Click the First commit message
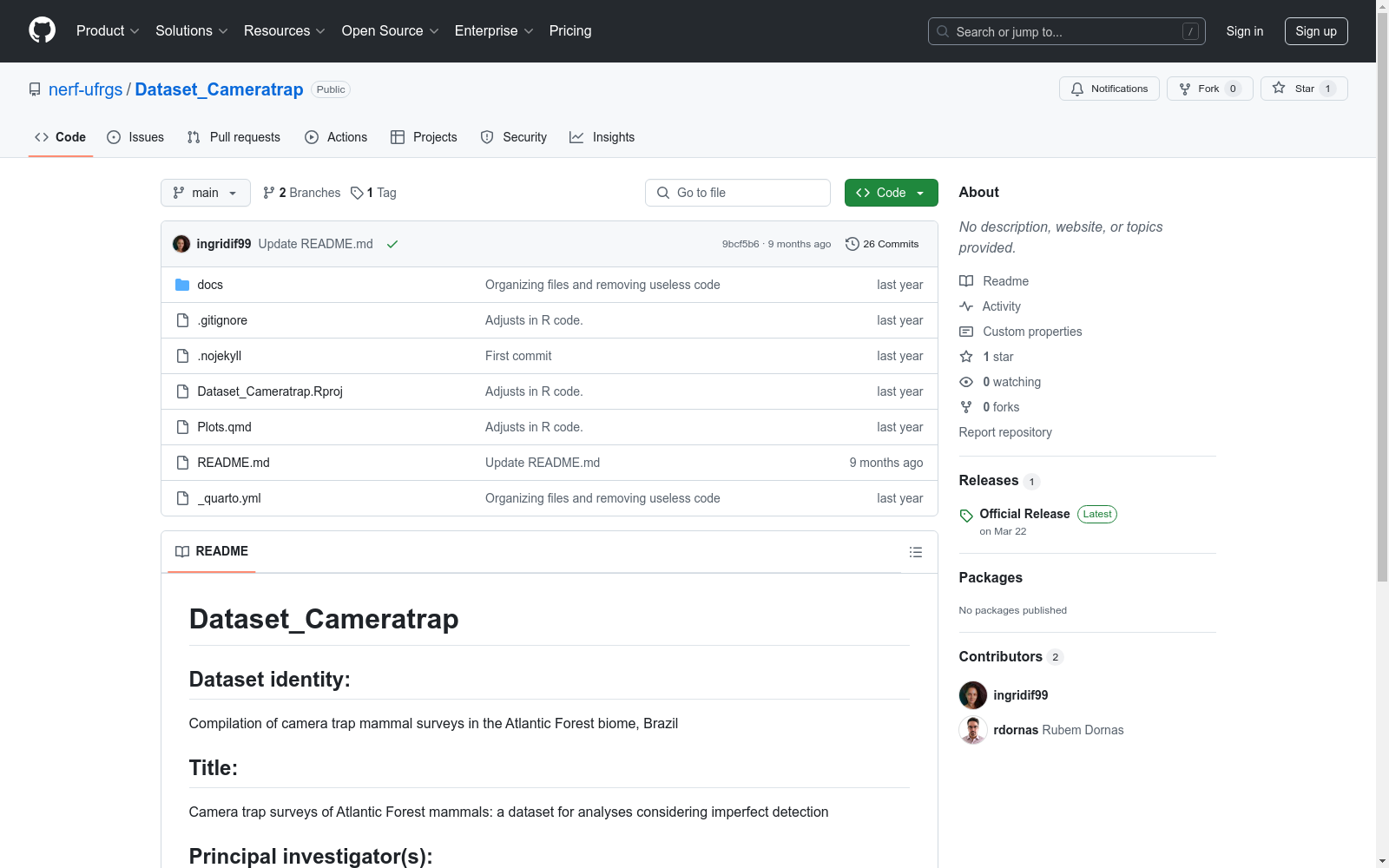This screenshot has height=868, width=1389. (518, 356)
